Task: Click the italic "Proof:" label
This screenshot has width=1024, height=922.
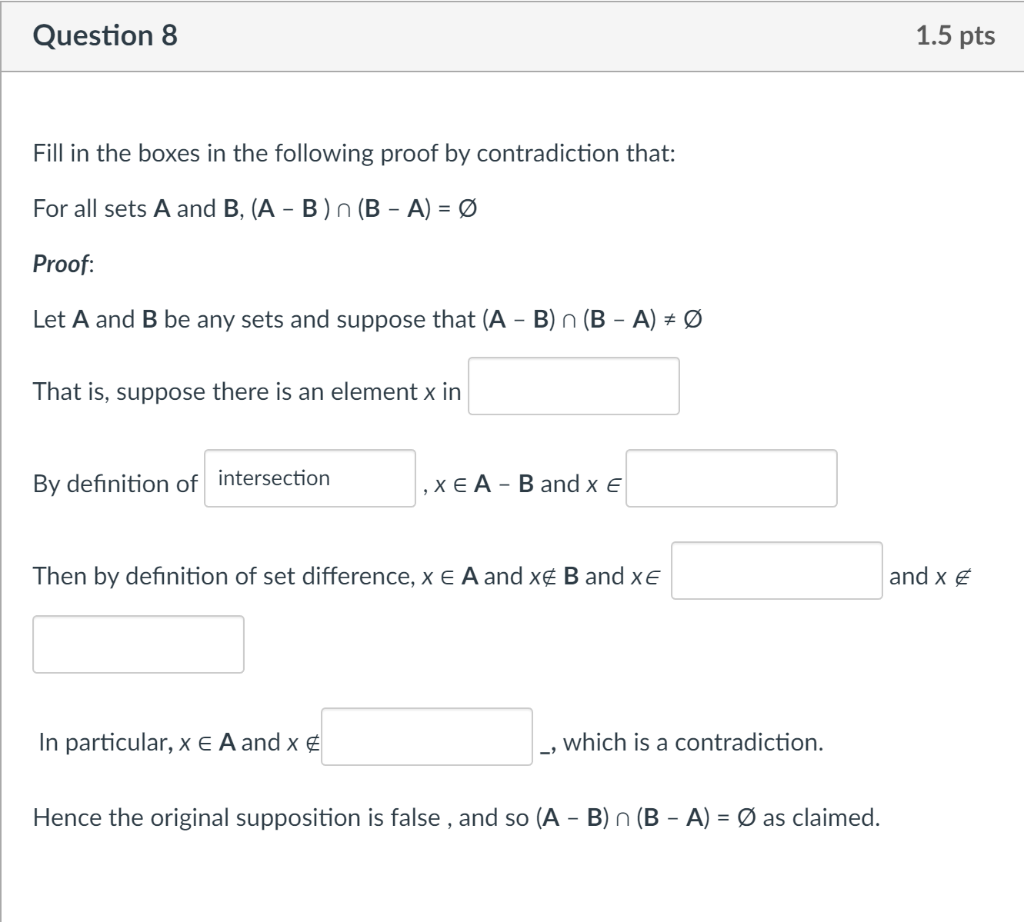Action: coord(64,264)
